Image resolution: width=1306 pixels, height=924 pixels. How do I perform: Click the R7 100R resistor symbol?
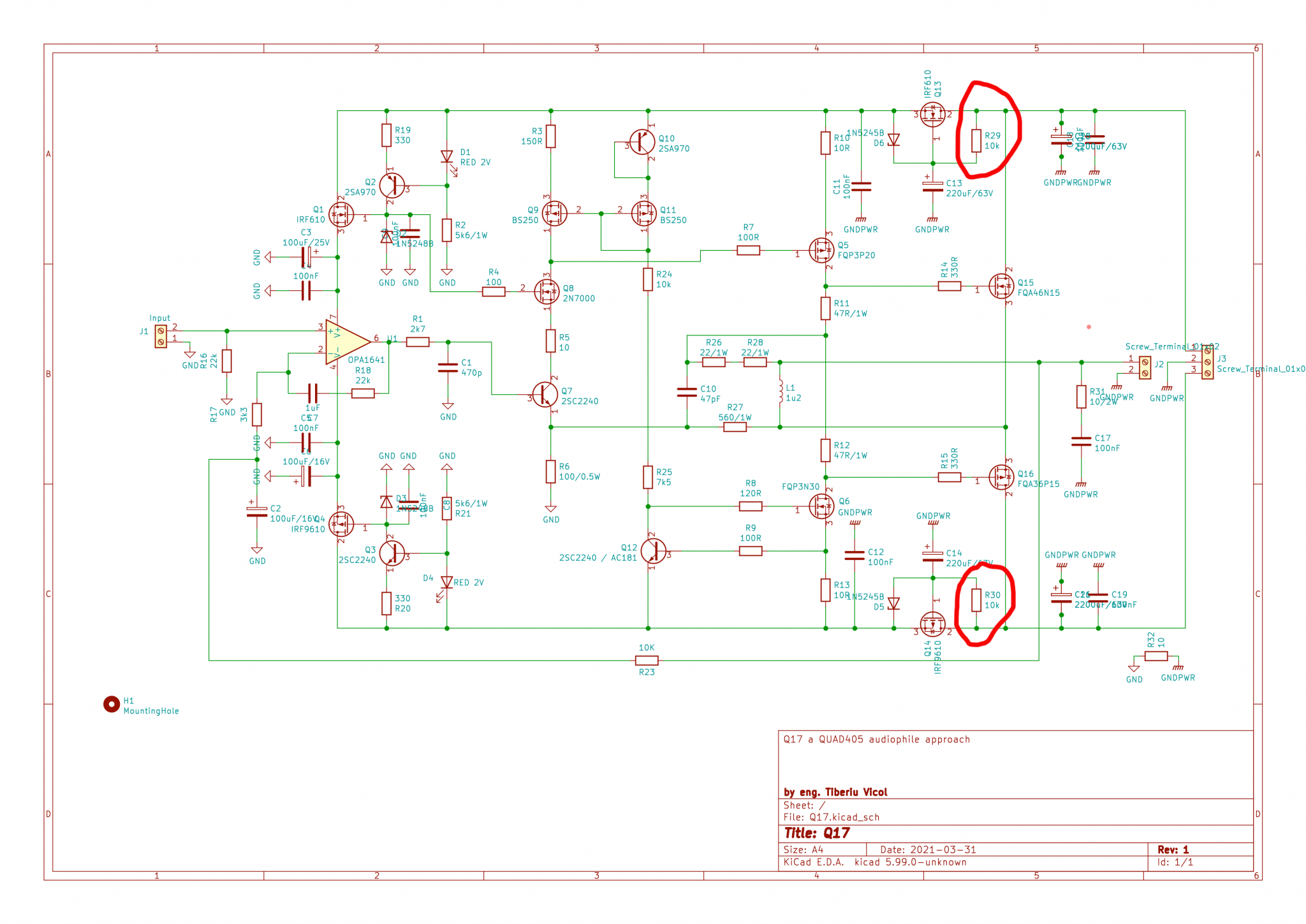click(749, 251)
